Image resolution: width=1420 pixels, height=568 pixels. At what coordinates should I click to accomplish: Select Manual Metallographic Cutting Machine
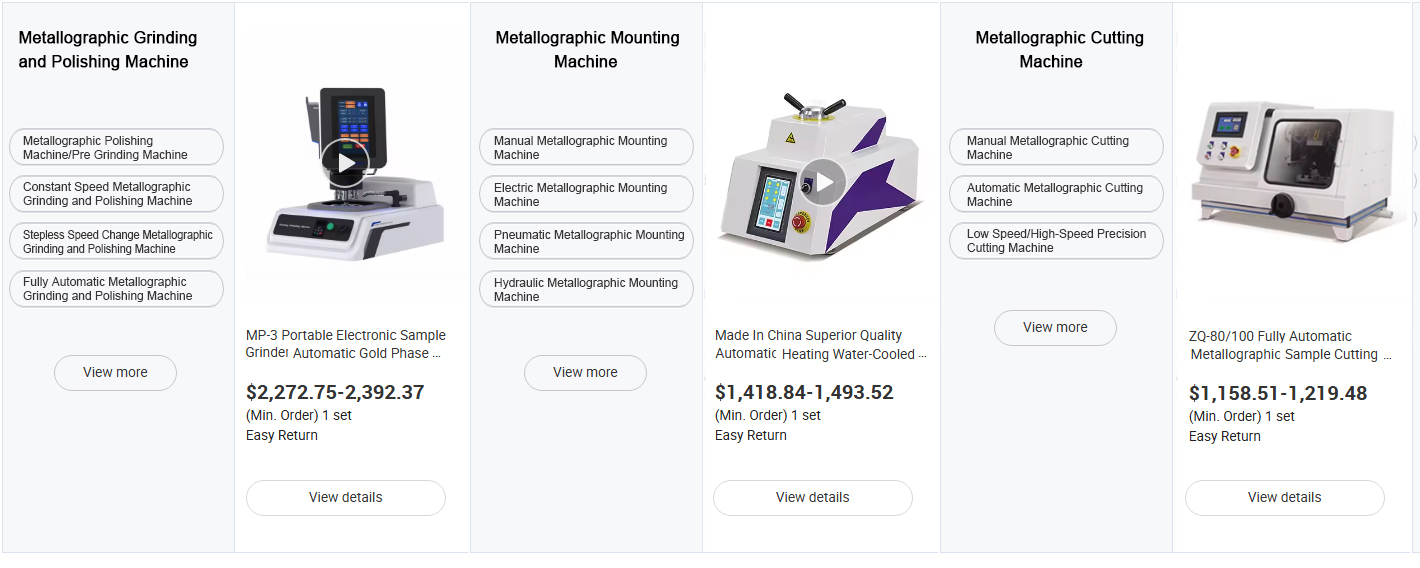pyautogui.click(x=1056, y=148)
